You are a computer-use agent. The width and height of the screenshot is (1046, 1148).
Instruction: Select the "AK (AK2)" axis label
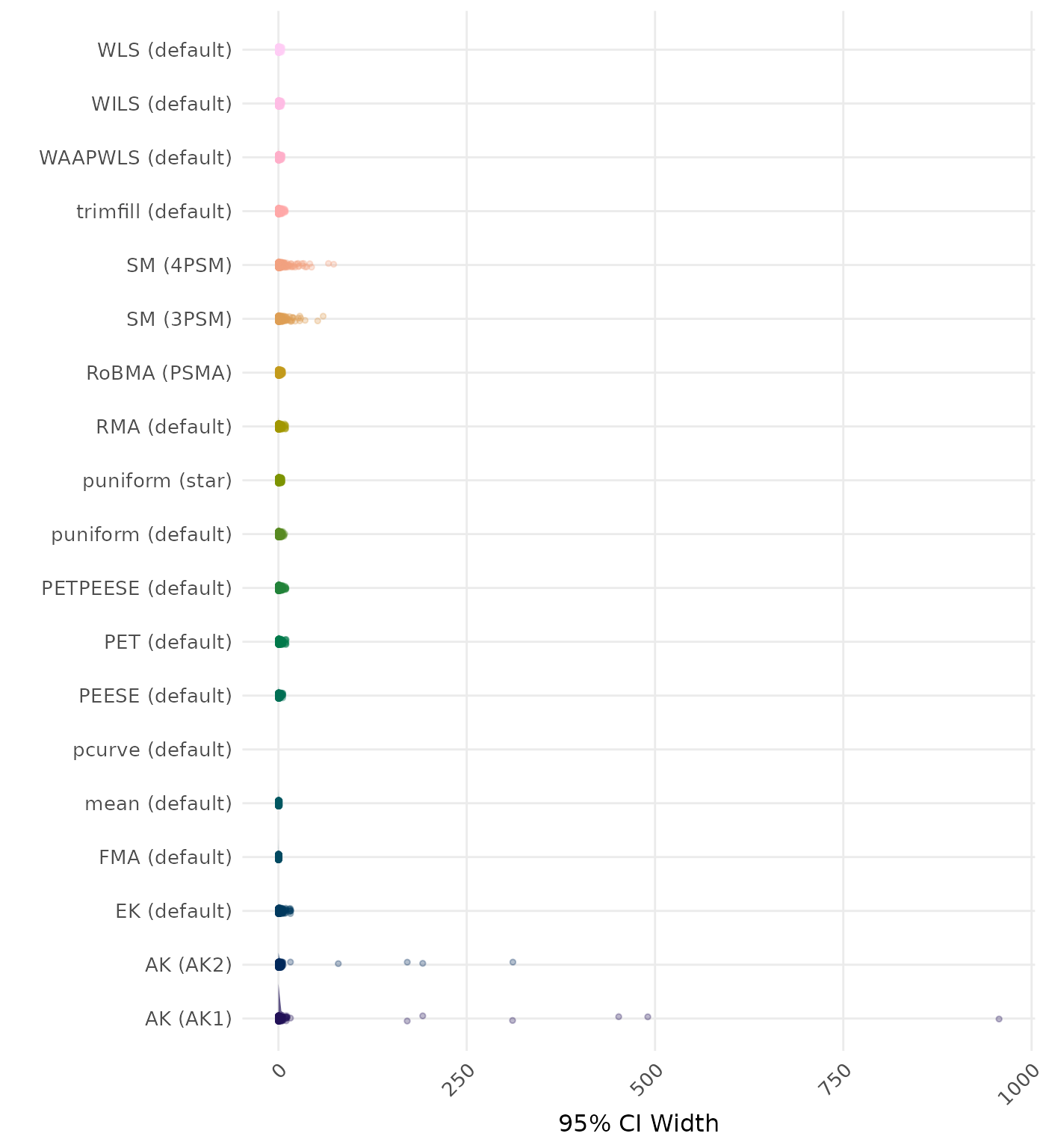tap(188, 965)
